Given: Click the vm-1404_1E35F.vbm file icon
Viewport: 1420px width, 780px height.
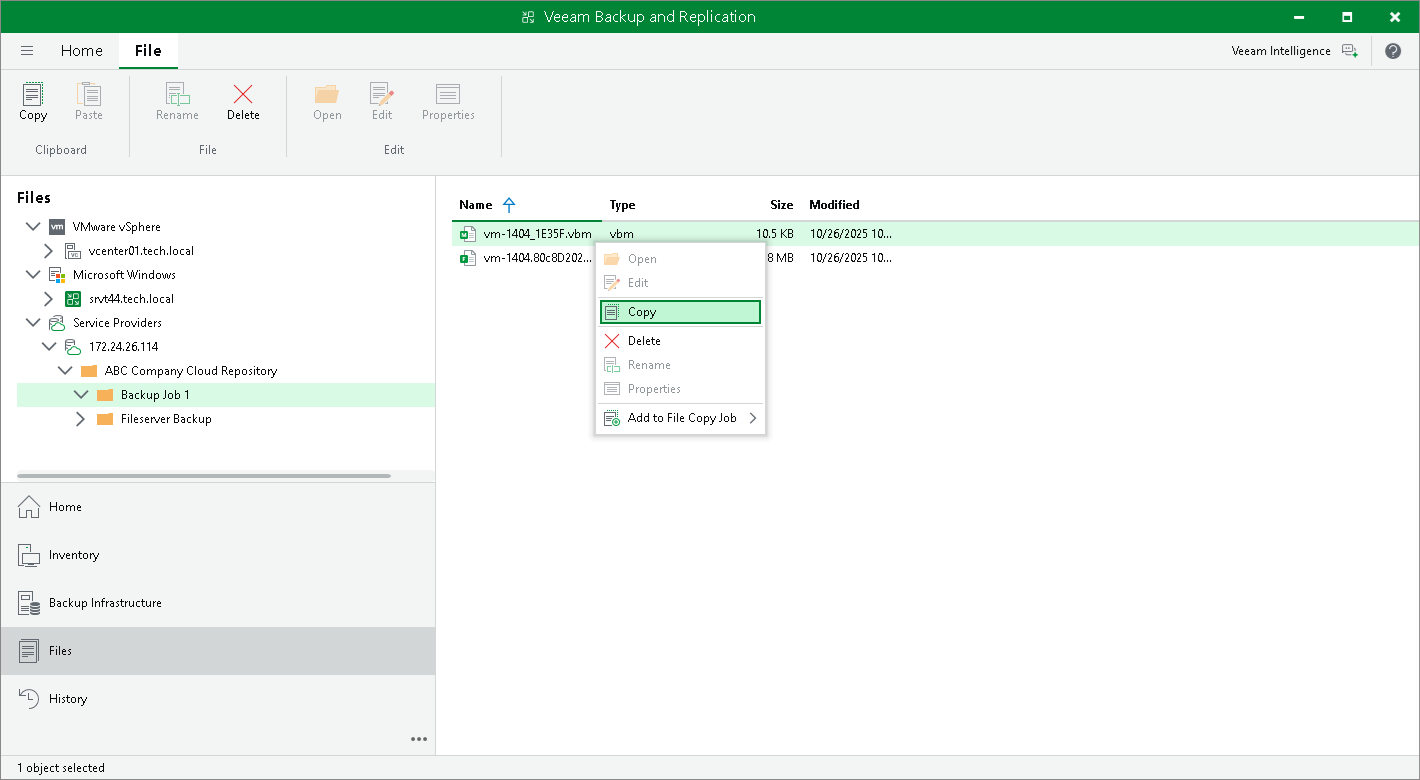Looking at the screenshot, I should (467, 234).
